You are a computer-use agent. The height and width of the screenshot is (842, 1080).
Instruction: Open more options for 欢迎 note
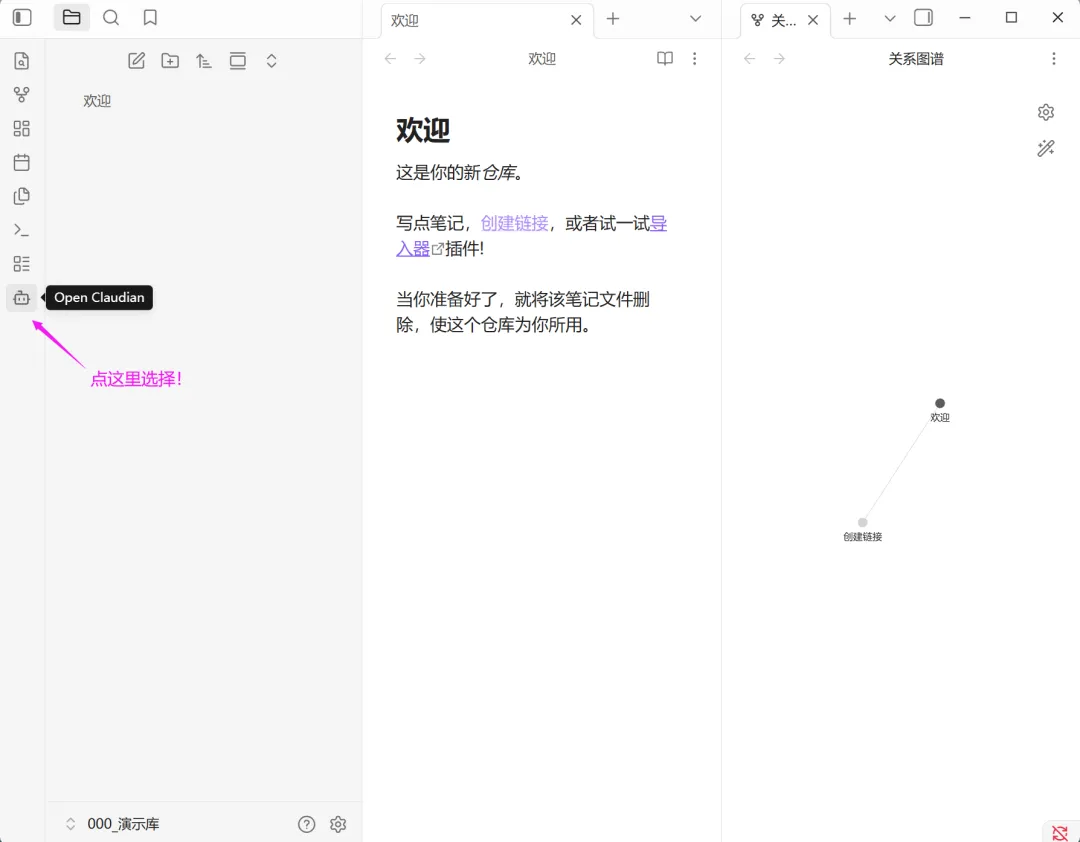[694, 59]
